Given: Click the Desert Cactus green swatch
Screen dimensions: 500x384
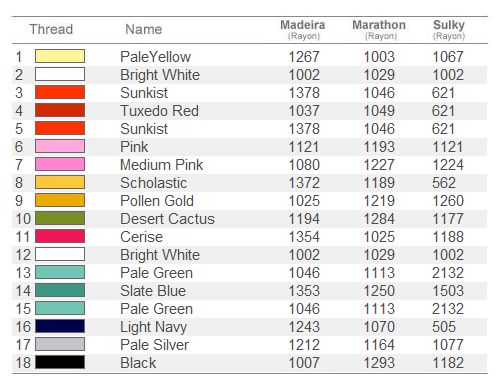Looking at the screenshot, I should 60,218.
